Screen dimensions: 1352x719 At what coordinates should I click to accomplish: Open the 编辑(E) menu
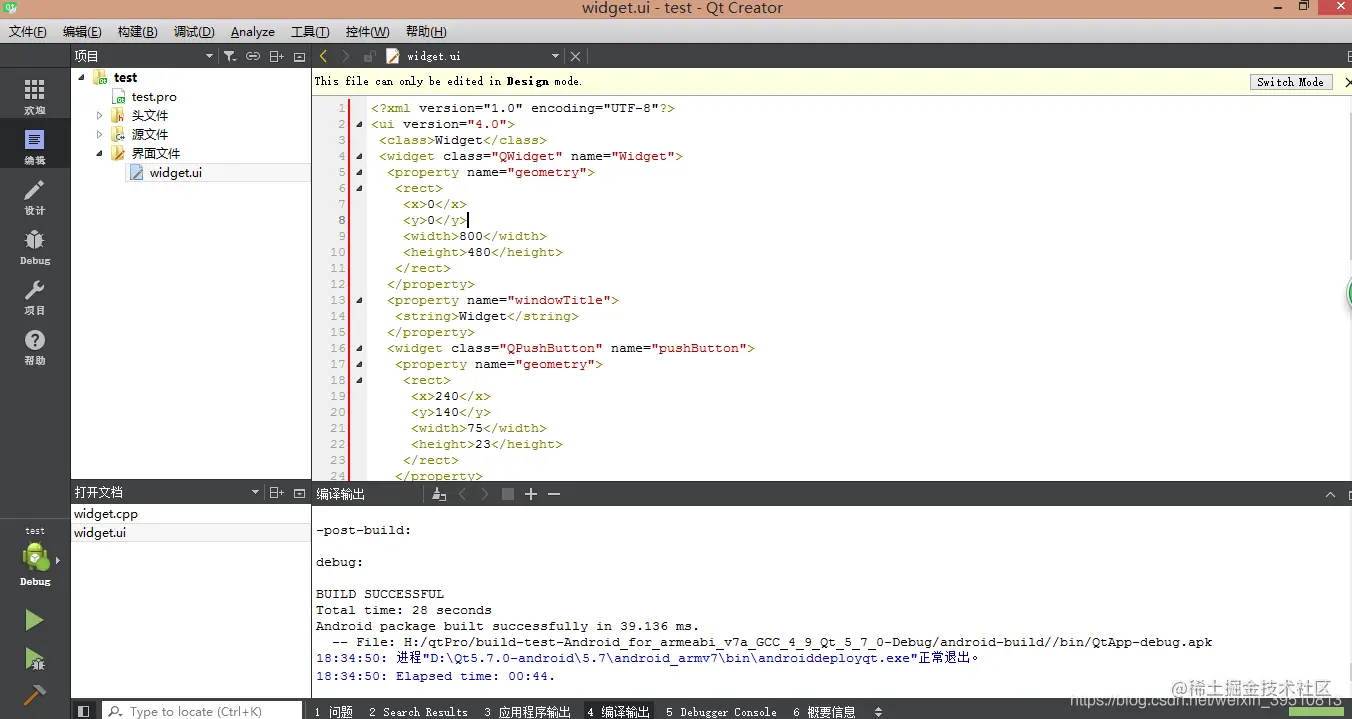point(82,32)
